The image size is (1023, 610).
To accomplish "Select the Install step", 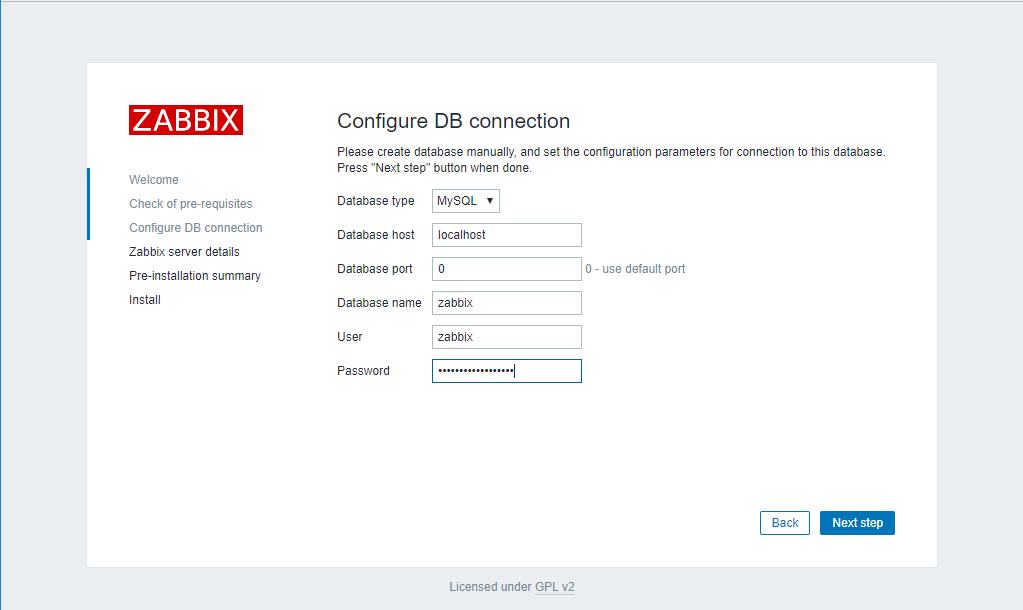I will point(145,300).
